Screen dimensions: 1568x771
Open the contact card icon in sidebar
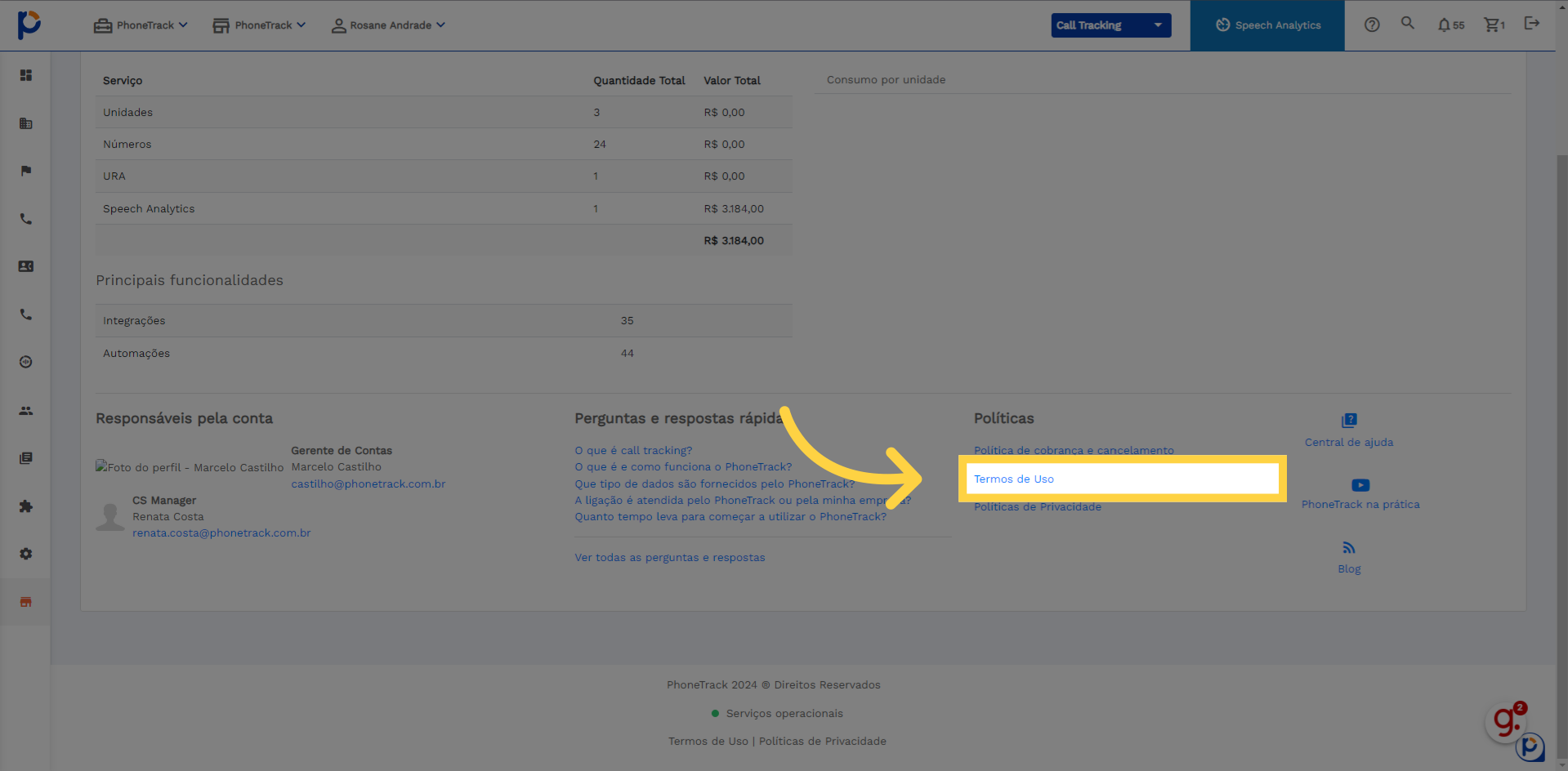[x=26, y=266]
